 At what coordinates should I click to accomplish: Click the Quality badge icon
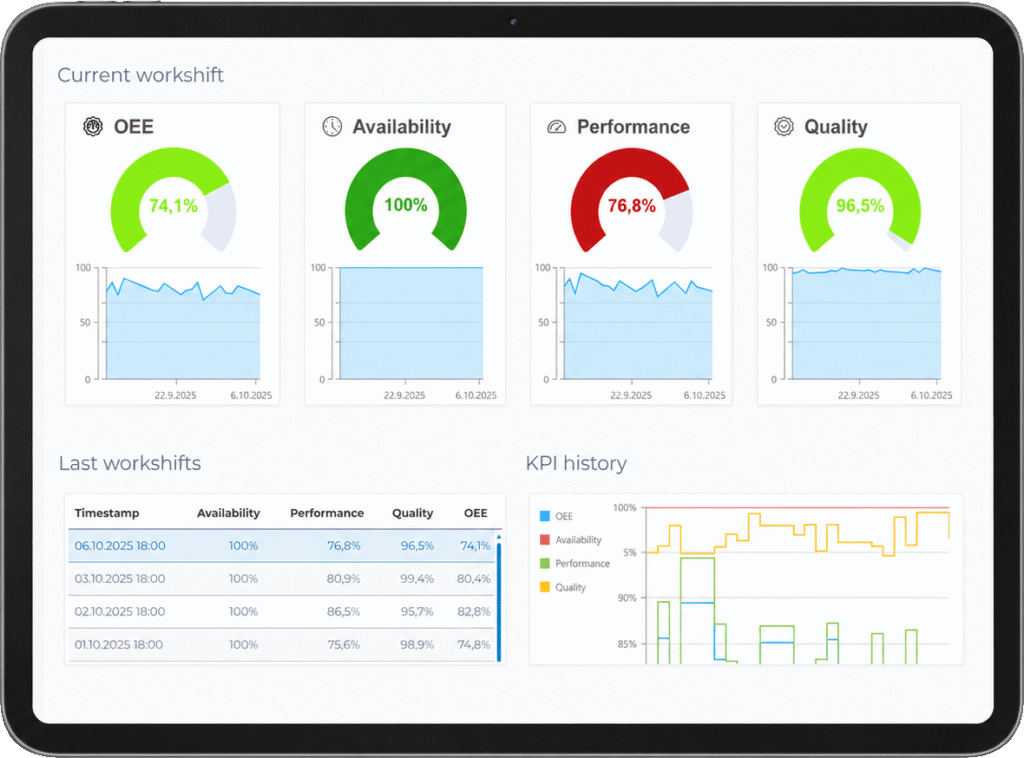(784, 126)
